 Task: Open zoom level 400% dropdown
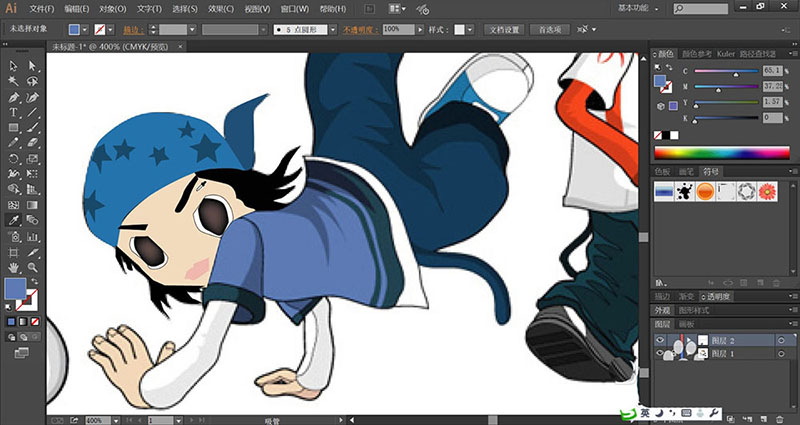tap(116, 420)
